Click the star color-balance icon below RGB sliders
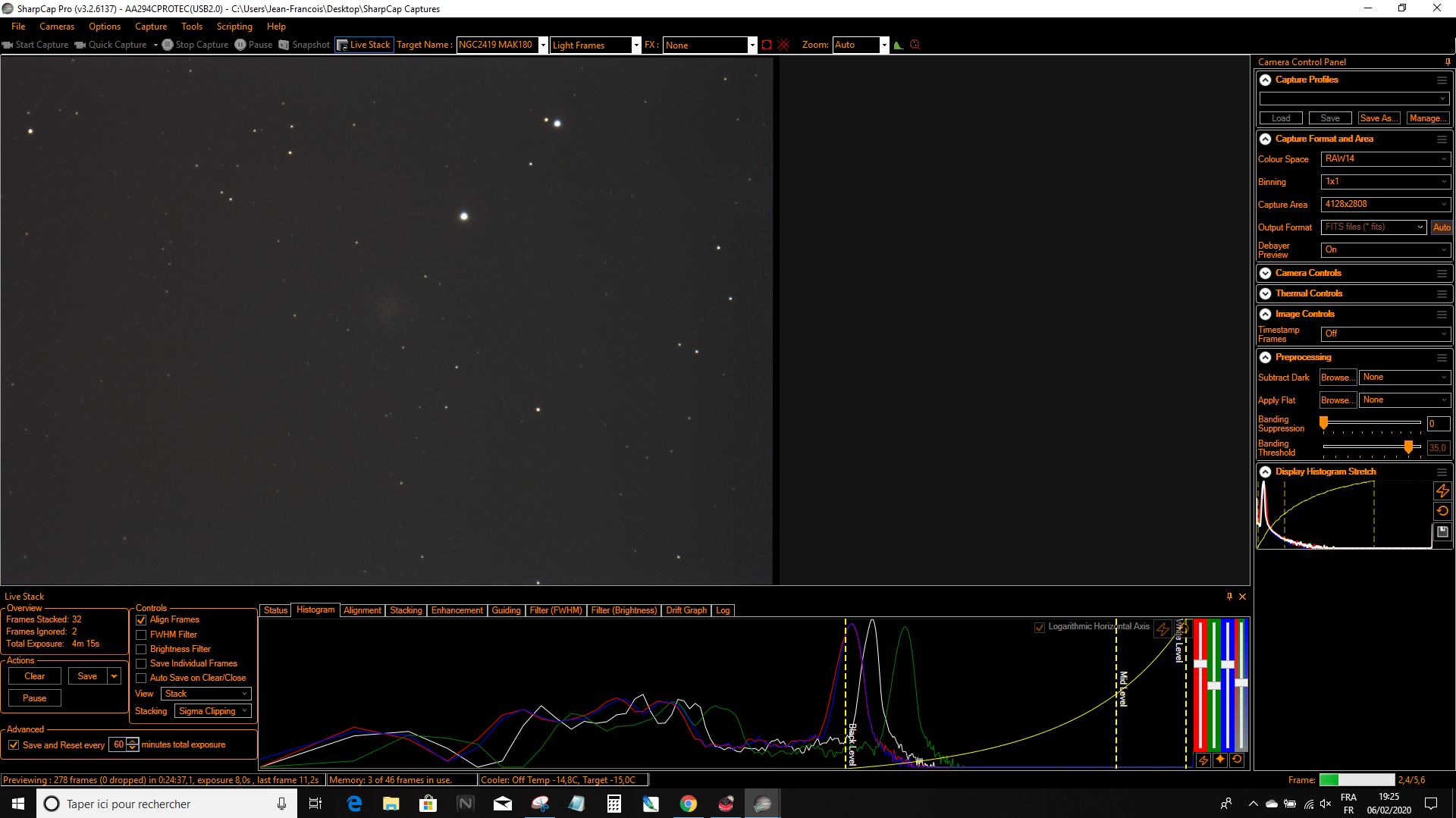 click(x=1220, y=760)
